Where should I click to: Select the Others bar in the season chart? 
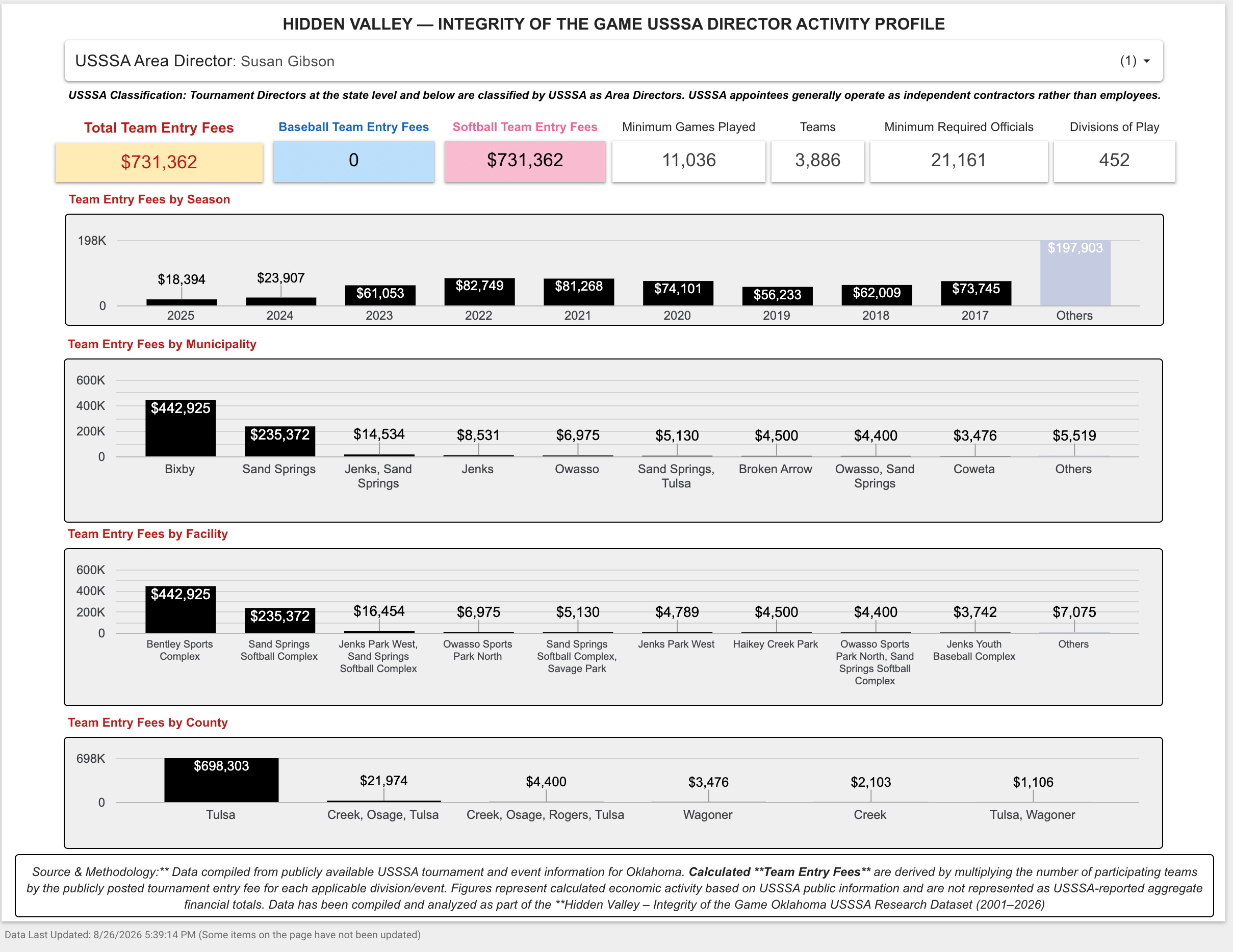(1075, 273)
